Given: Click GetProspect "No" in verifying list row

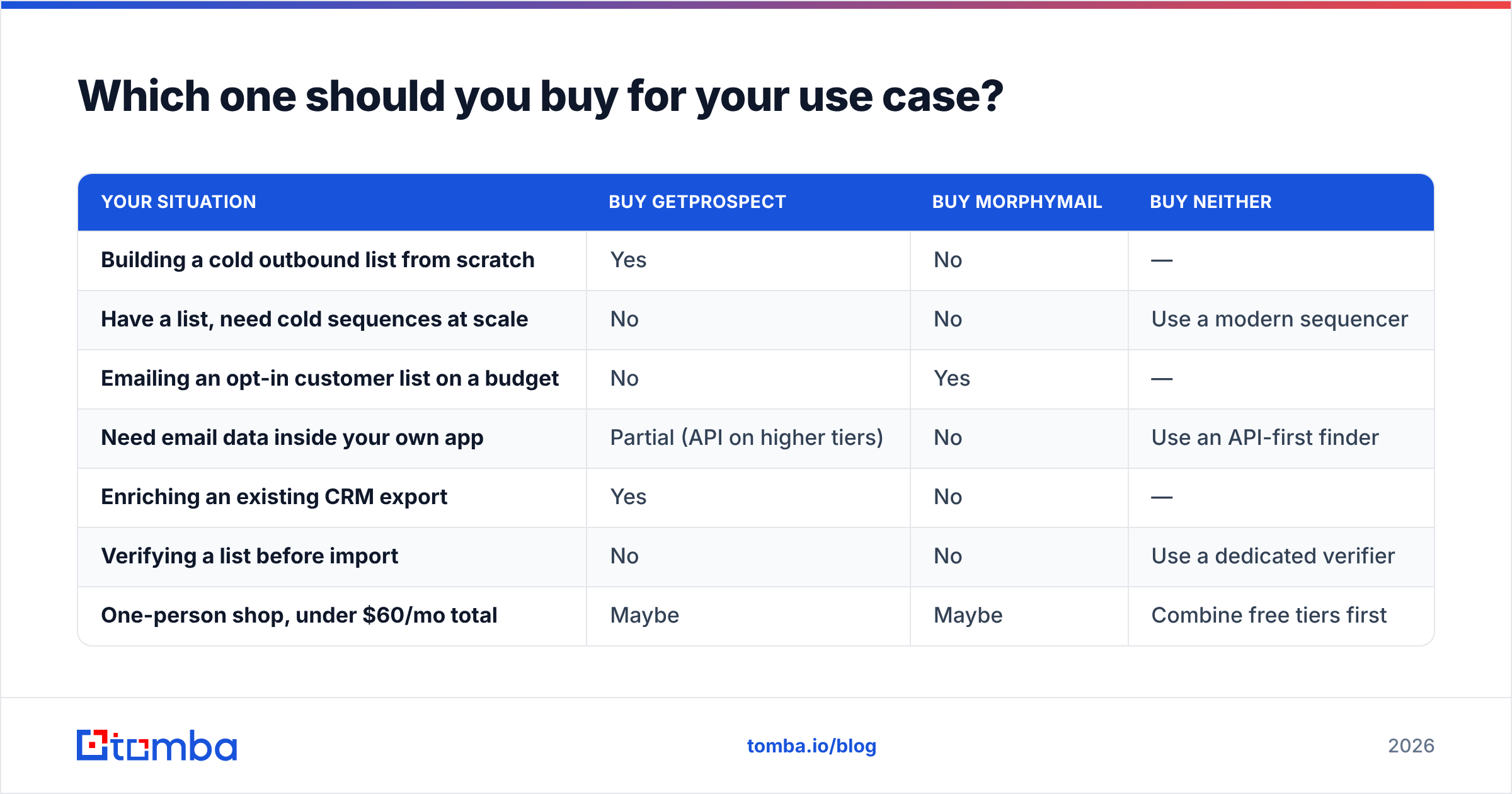Looking at the screenshot, I should (624, 556).
